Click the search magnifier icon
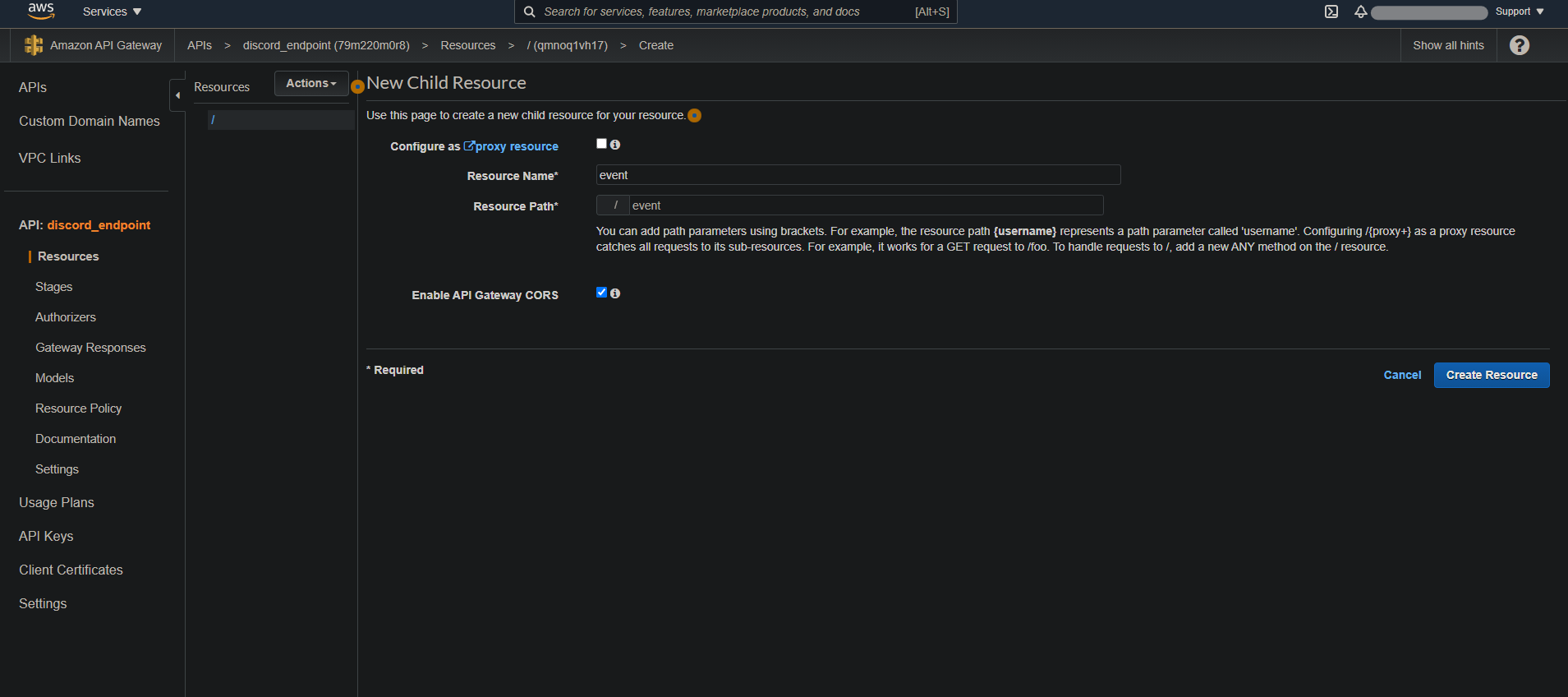 click(x=530, y=12)
